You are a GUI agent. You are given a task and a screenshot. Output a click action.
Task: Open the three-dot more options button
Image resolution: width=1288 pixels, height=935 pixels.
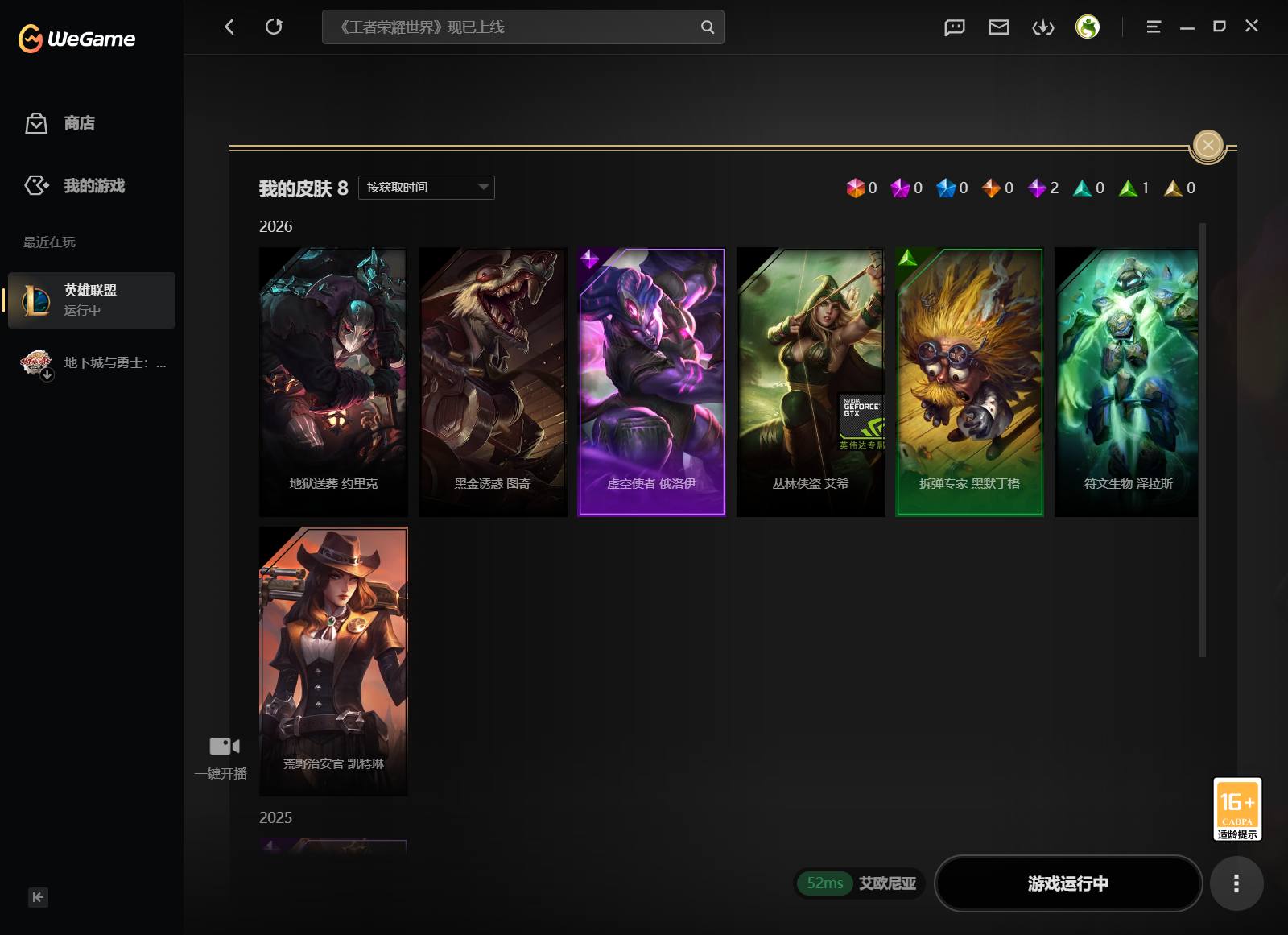tap(1236, 883)
